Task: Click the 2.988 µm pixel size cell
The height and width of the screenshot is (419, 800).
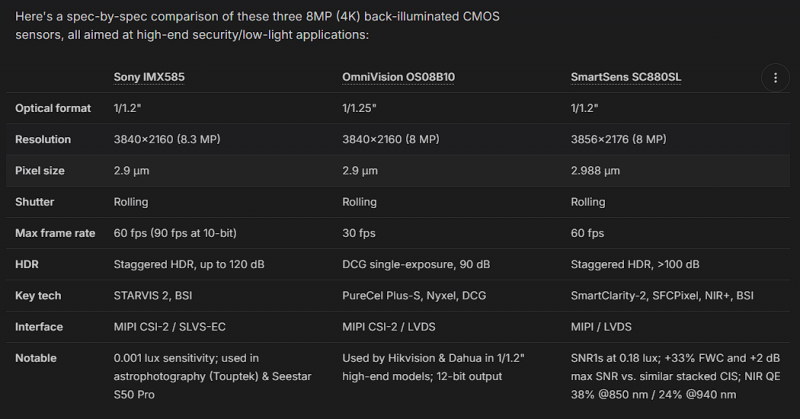Action: coord(595,170)
